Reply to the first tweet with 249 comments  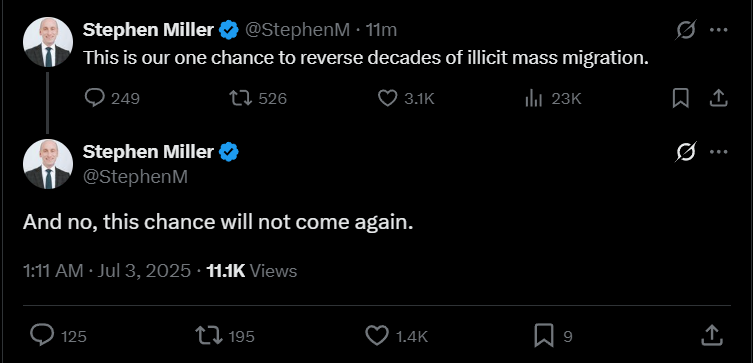[x=112, y=98]
